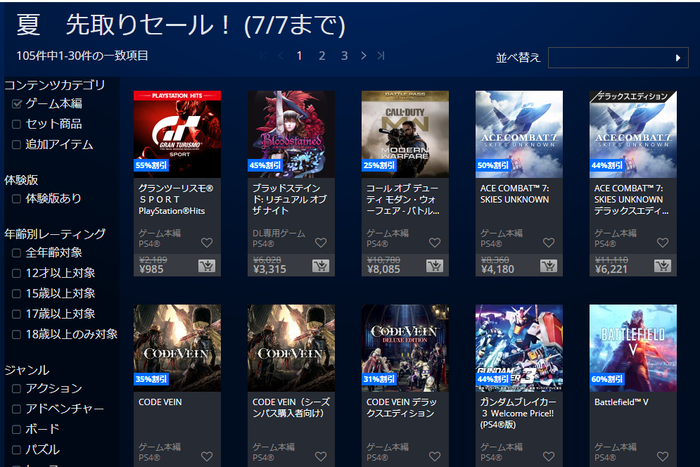Open the Battlefield V cover thumbnail
Image resolution: width=700 pixels, height=467 pixels.
pyautogui.click(x=633, y=348)
